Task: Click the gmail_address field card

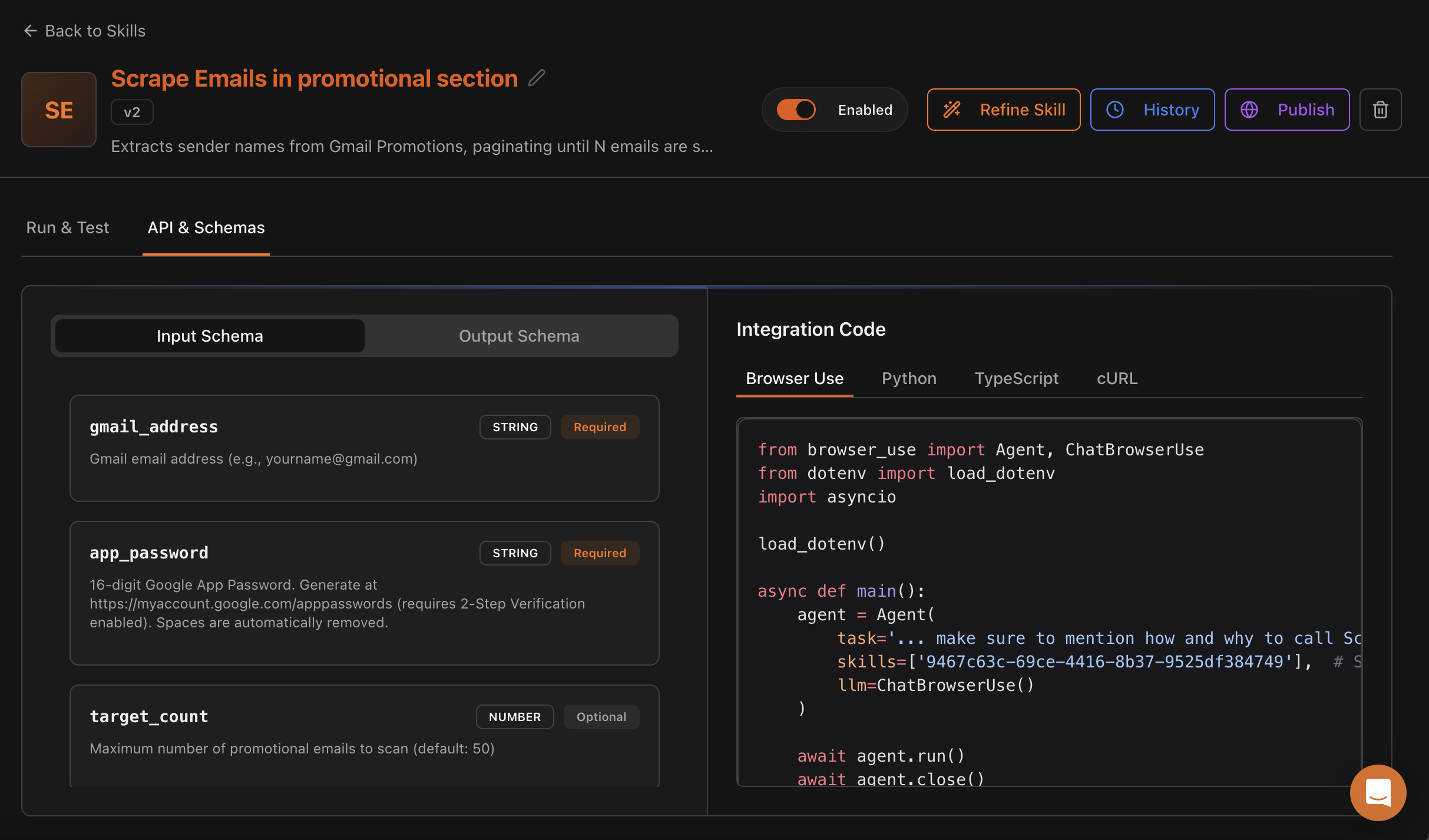Action: click(364, 448)
